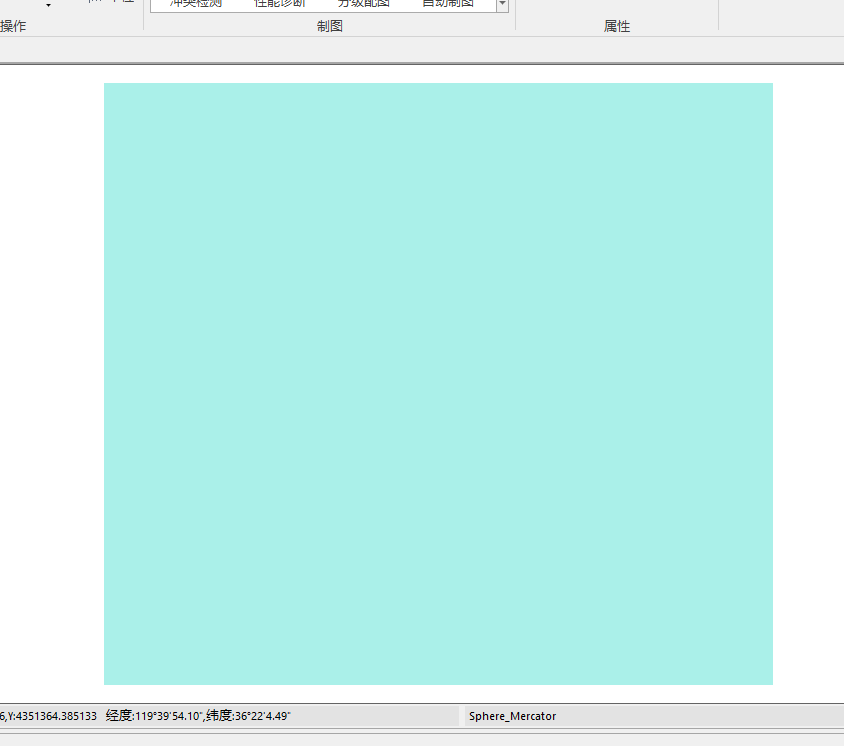The height and width of the screenshot is (746, 844).
Task: Select the 冲突检测 tool in 制图 gallery
Action: (196, 3)
